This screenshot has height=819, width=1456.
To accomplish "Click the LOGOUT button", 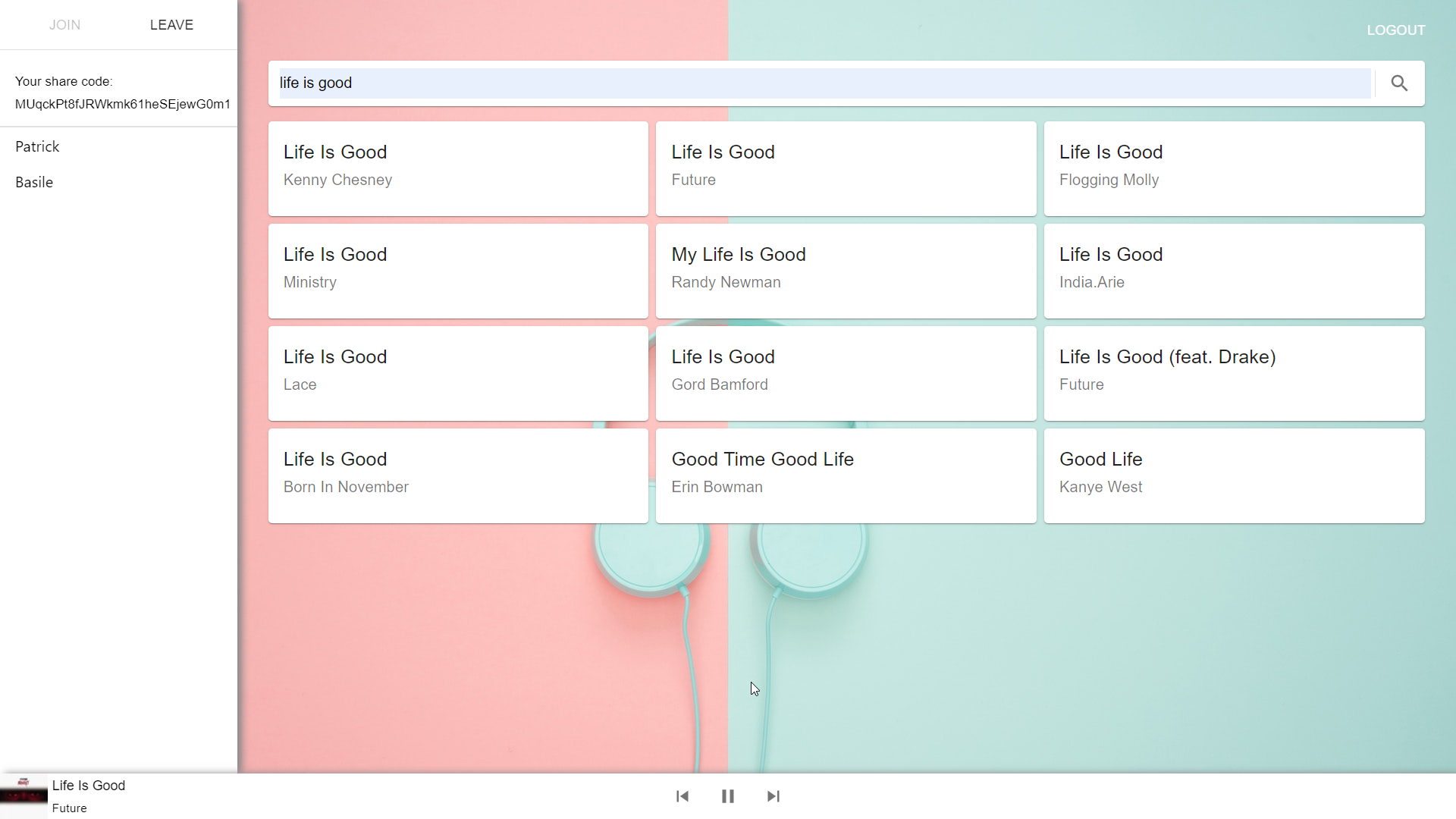I will coord(1395,30).
